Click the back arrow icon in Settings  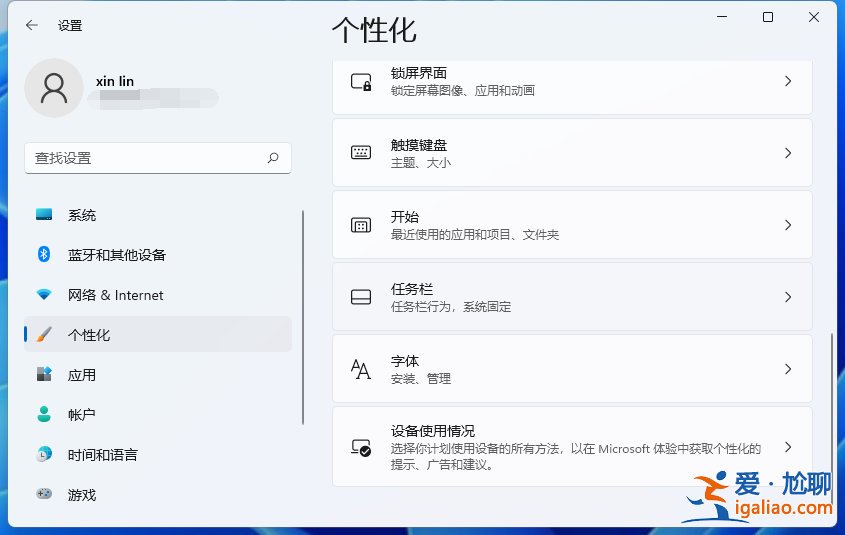pos(32,25)
